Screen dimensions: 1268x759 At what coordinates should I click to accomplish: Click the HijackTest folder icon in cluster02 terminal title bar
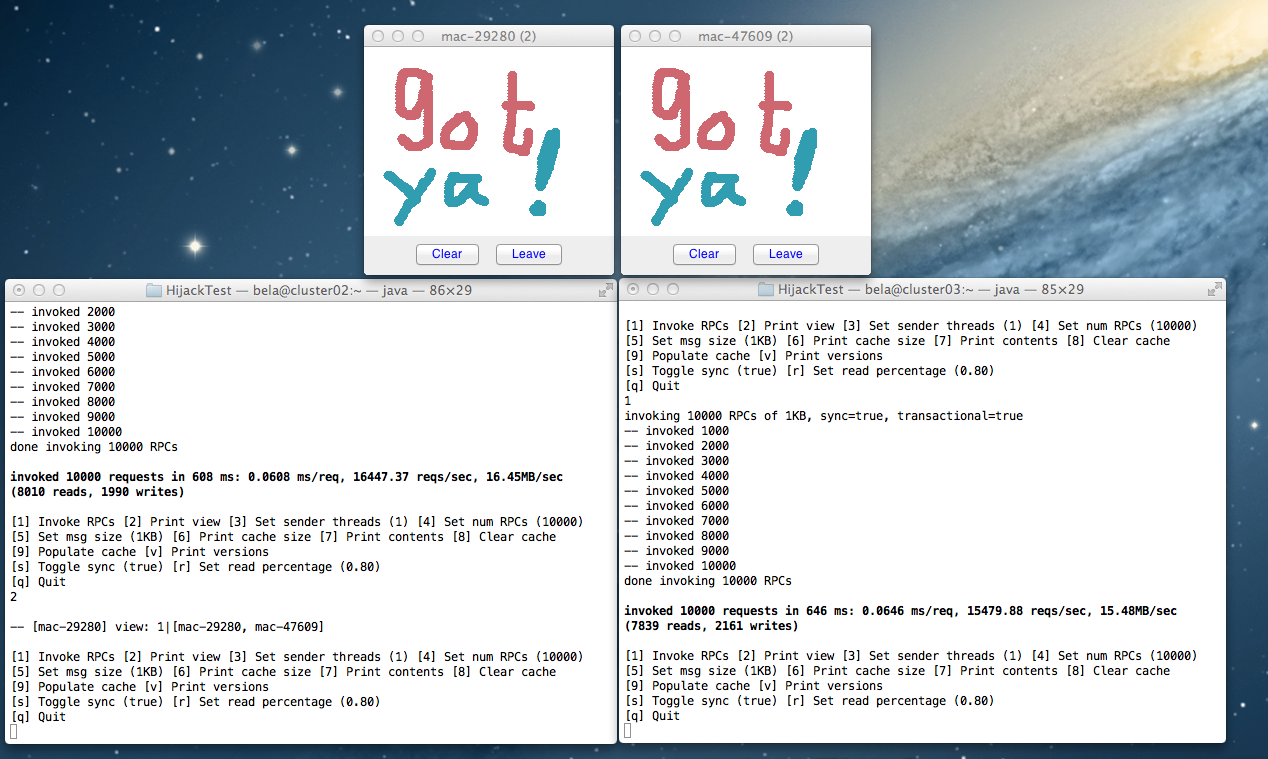[x=155, y=289]
